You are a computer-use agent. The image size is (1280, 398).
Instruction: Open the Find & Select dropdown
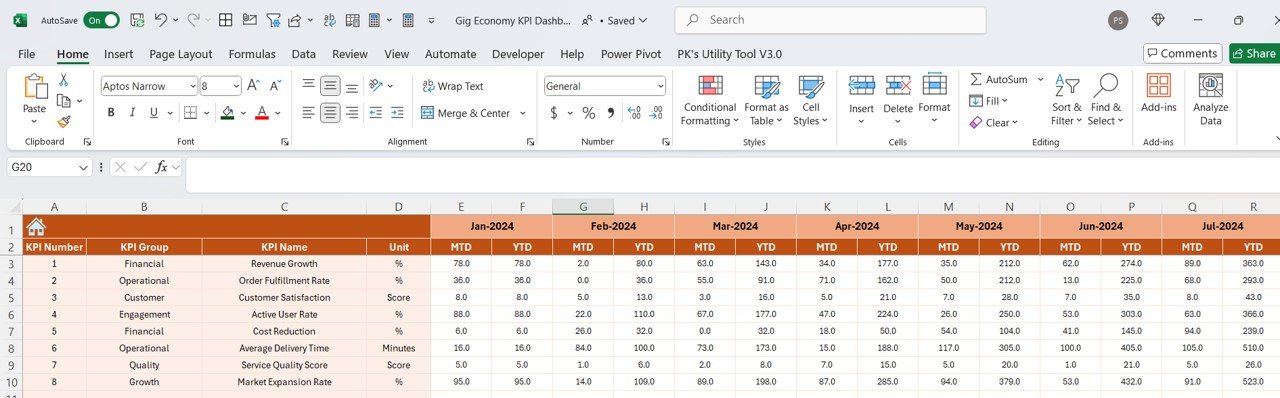(x=1105, y=100)
